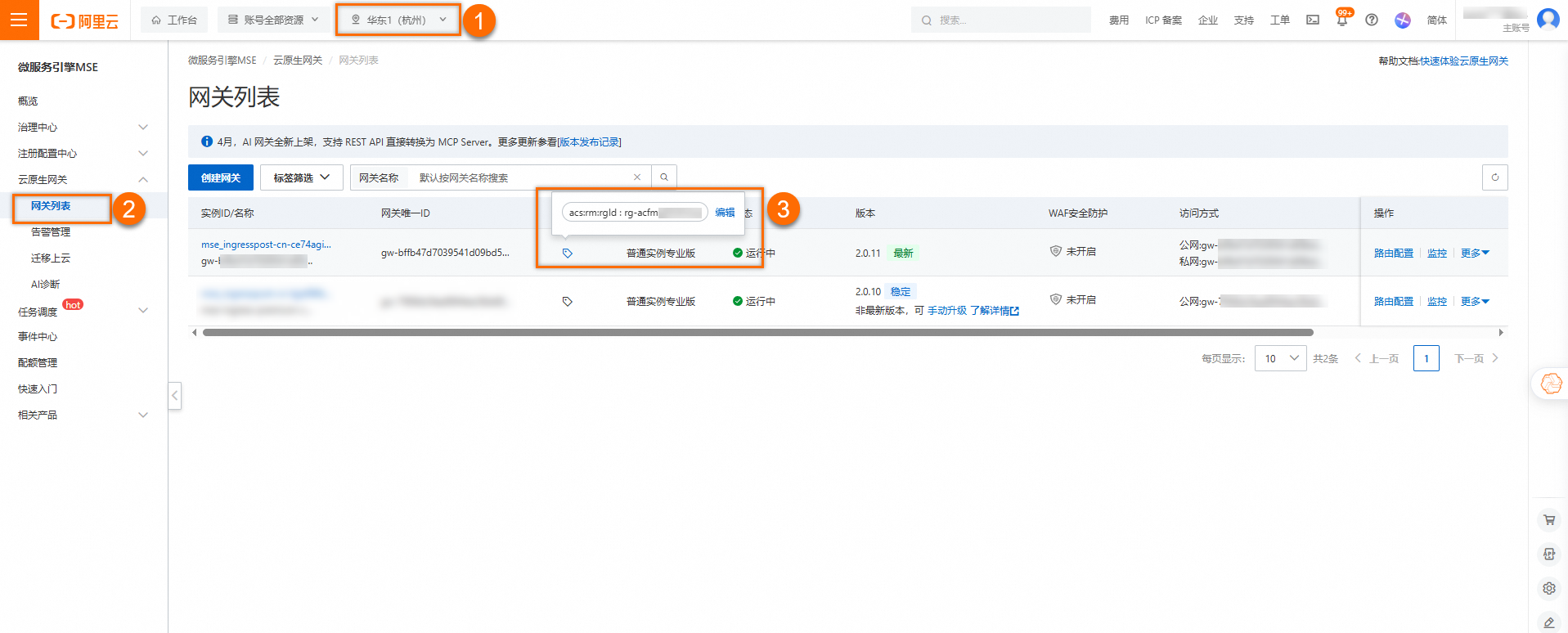Open the 标签筛选 dropdown

[x=302, y=177]
